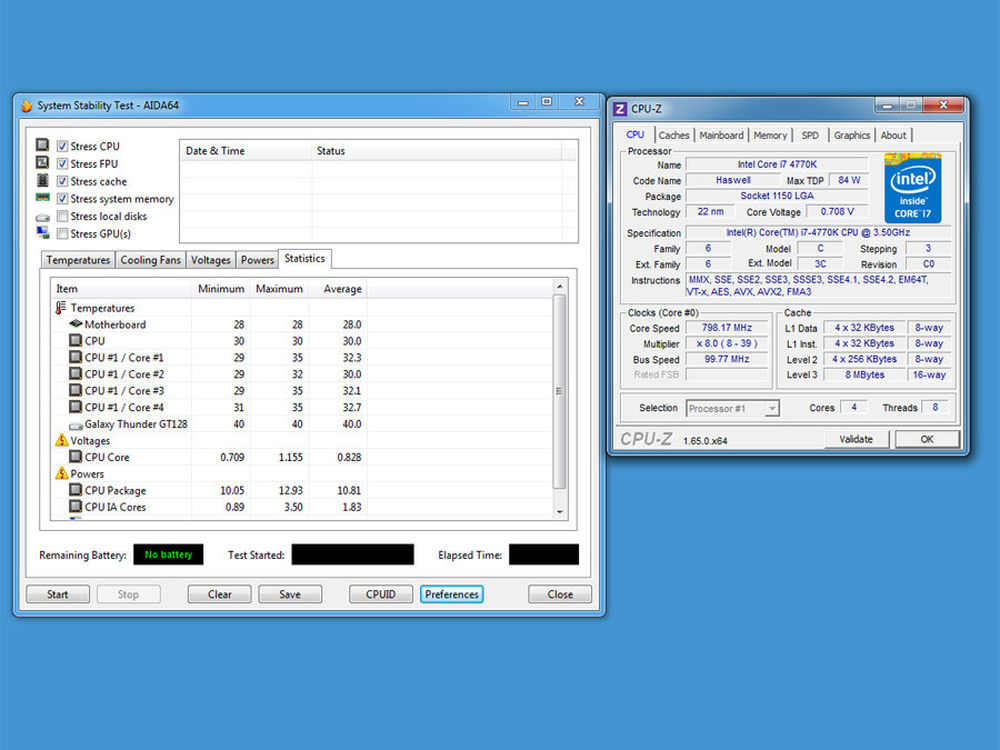Click the Item column header
Viewport: 1000px width, 750px height.
[121, 289]
